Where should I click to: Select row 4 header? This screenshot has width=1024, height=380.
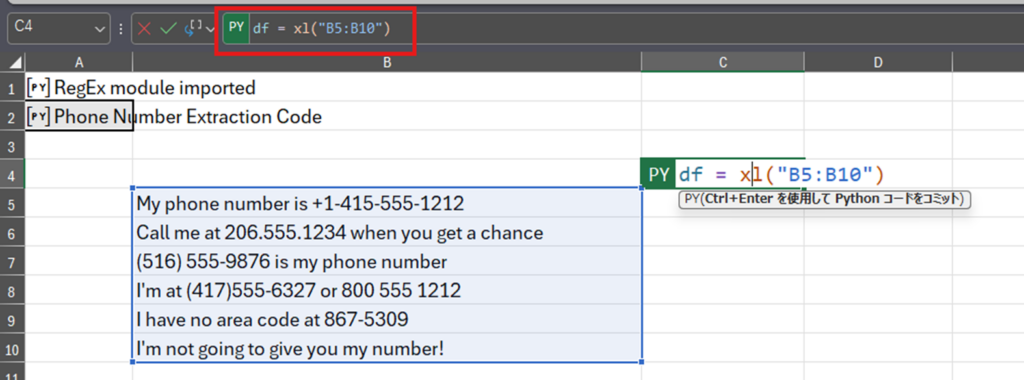12,174
